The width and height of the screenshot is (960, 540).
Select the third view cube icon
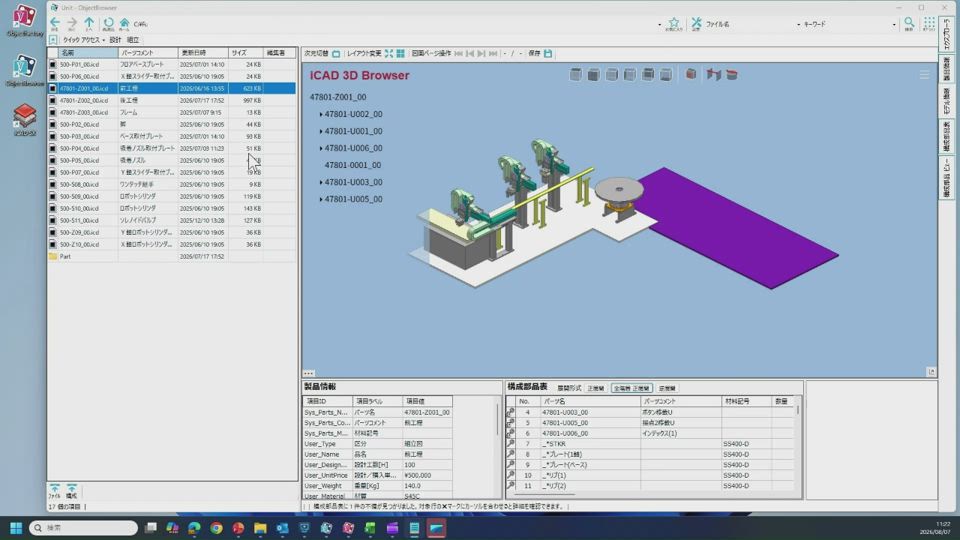pyautogui.click(x=612, y=75)
